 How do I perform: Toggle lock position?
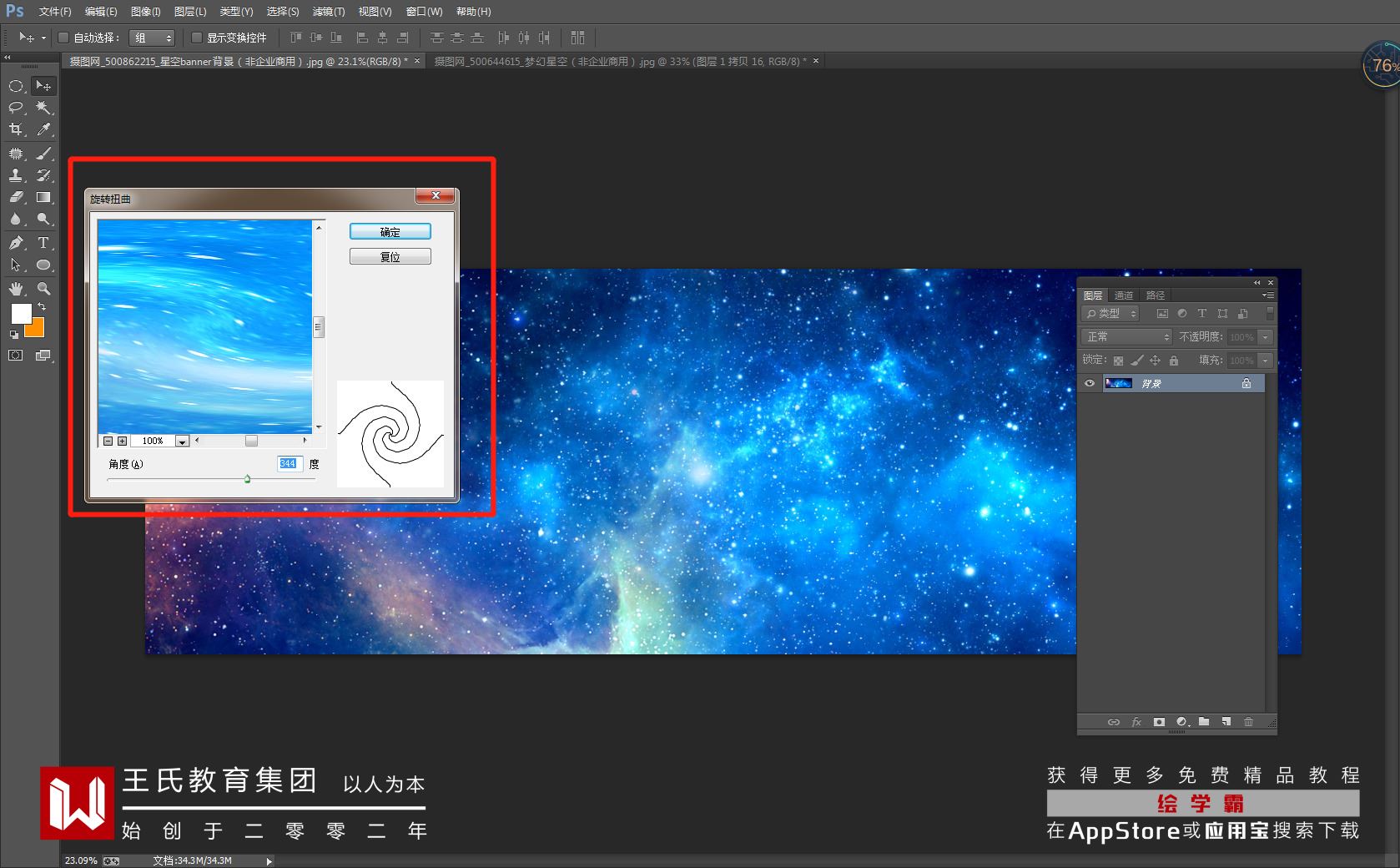pyautogui.click(x=1156, y=361)
